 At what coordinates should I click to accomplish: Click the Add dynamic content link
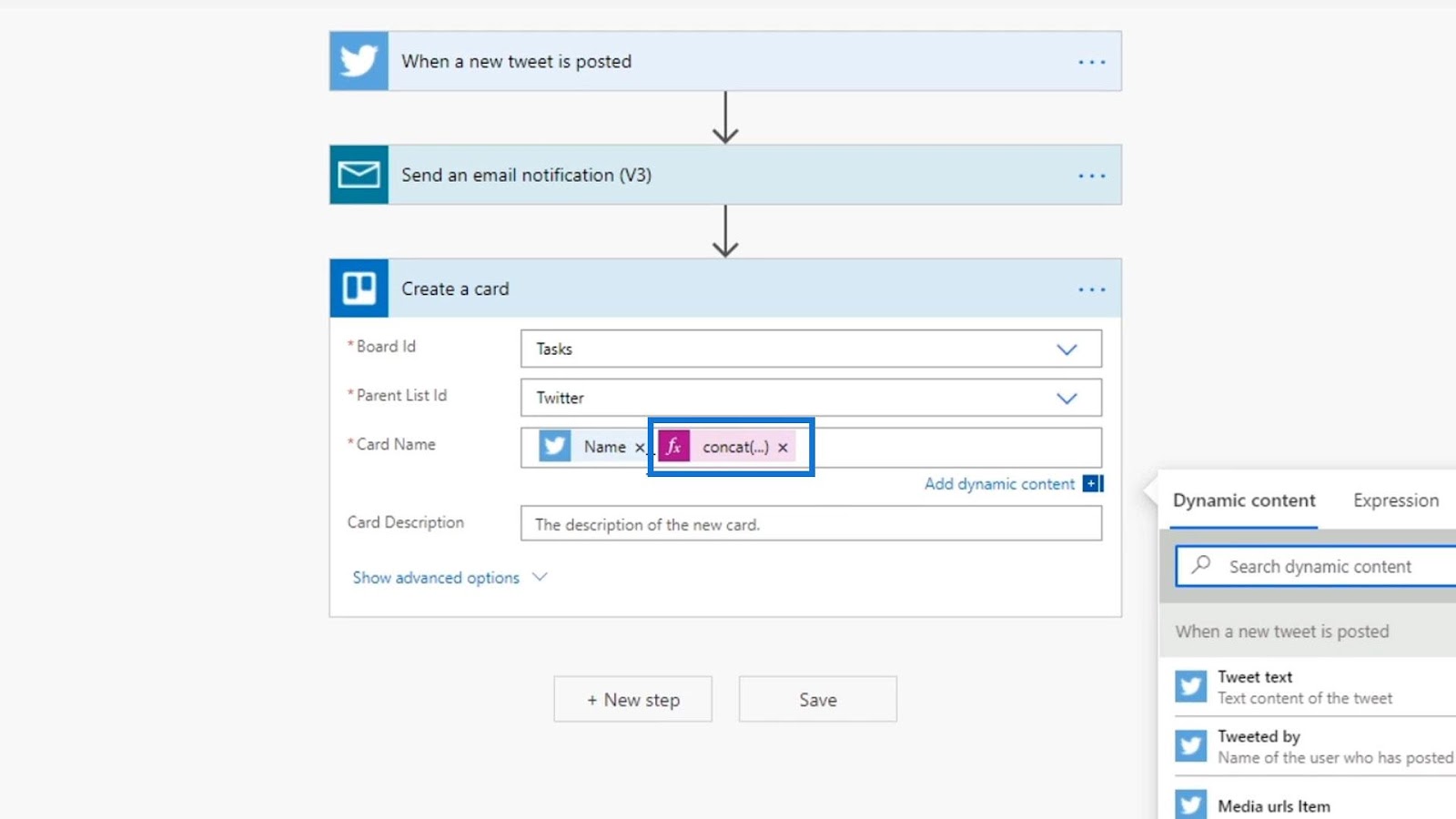click(x=999, y=484)
